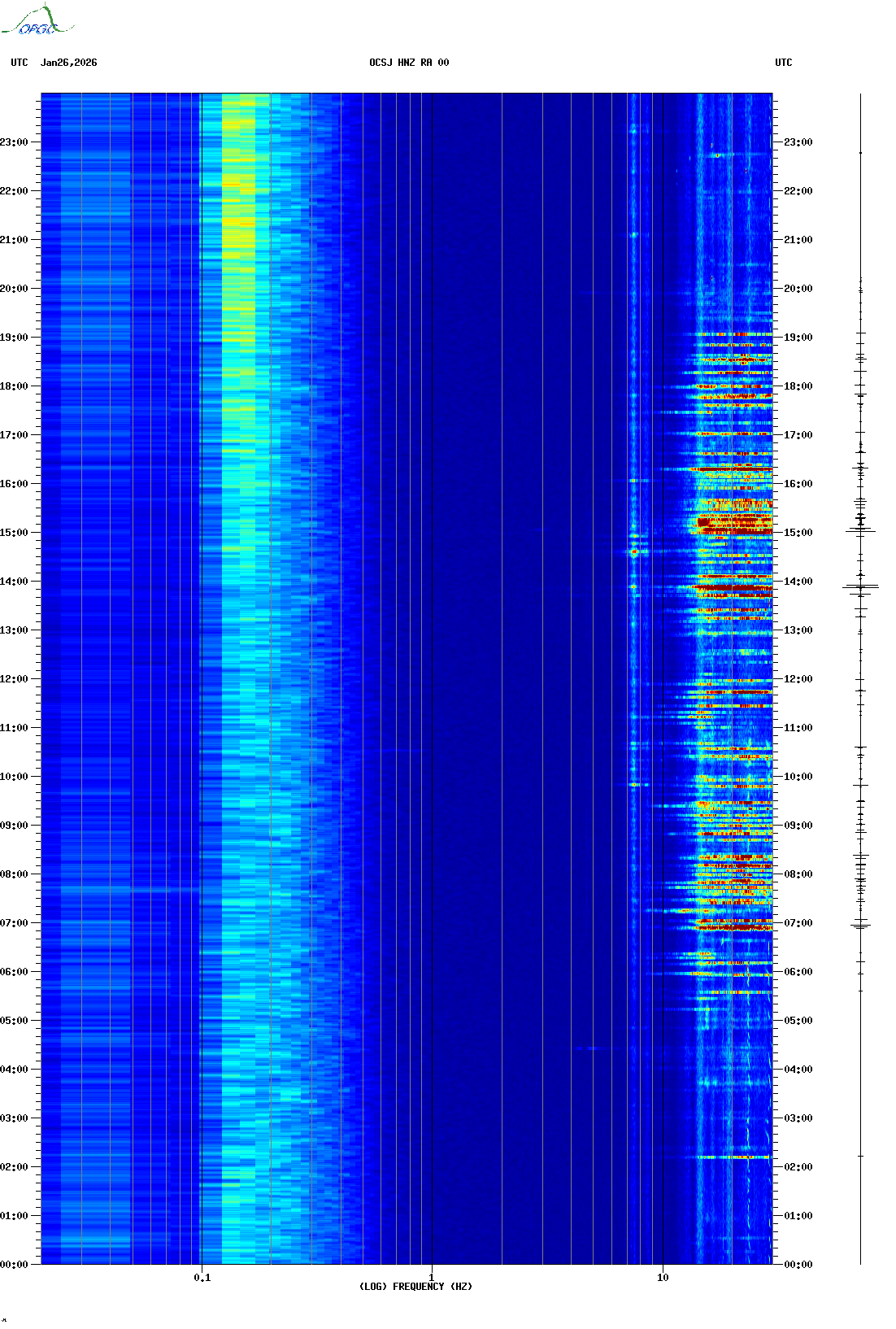Click the 23:00 time label on left axis
Viewport: 896px width, 1329px height.
pos(15,142)
